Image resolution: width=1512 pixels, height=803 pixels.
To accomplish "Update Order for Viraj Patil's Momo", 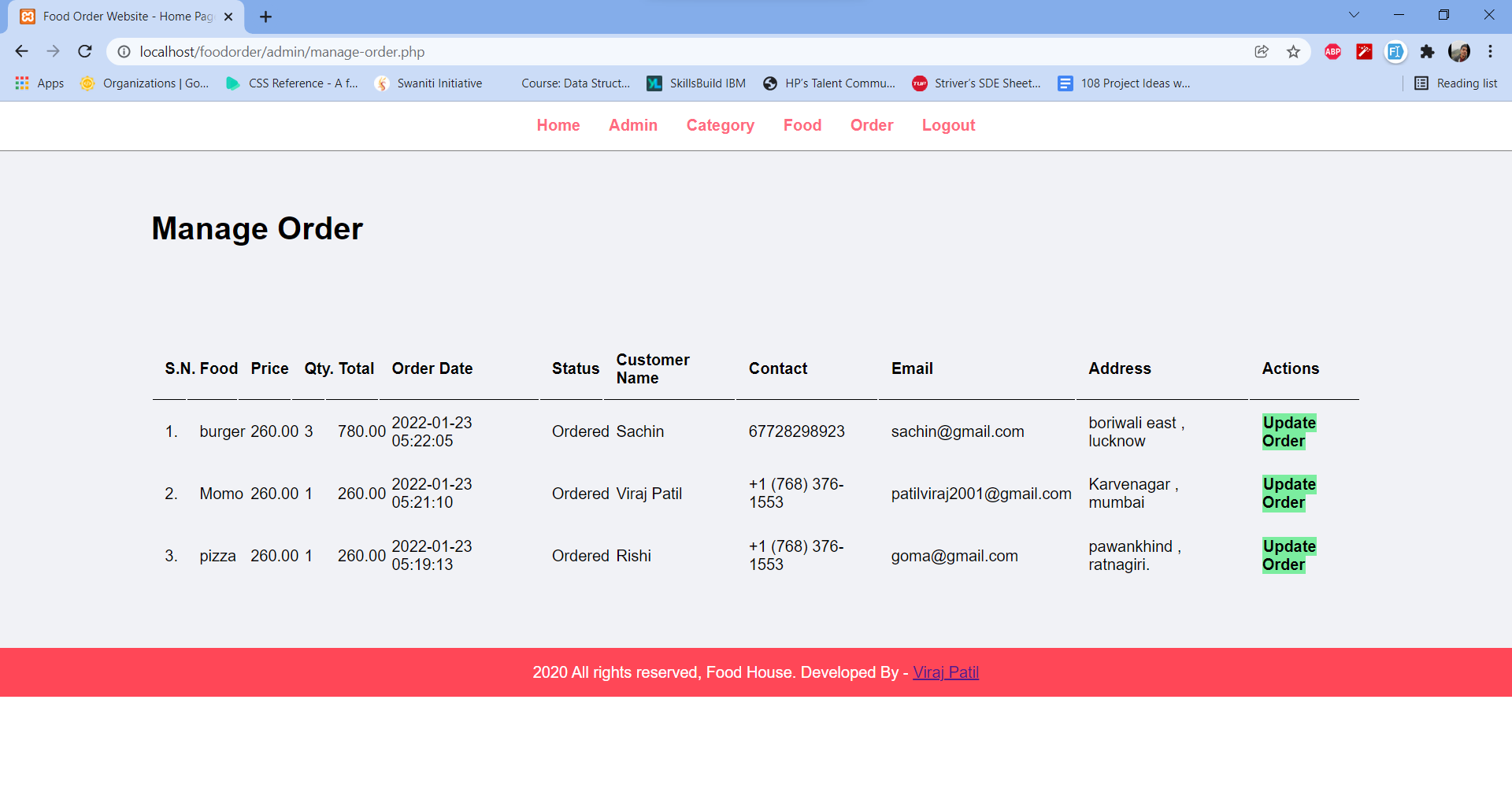I will click(1288, 494).
